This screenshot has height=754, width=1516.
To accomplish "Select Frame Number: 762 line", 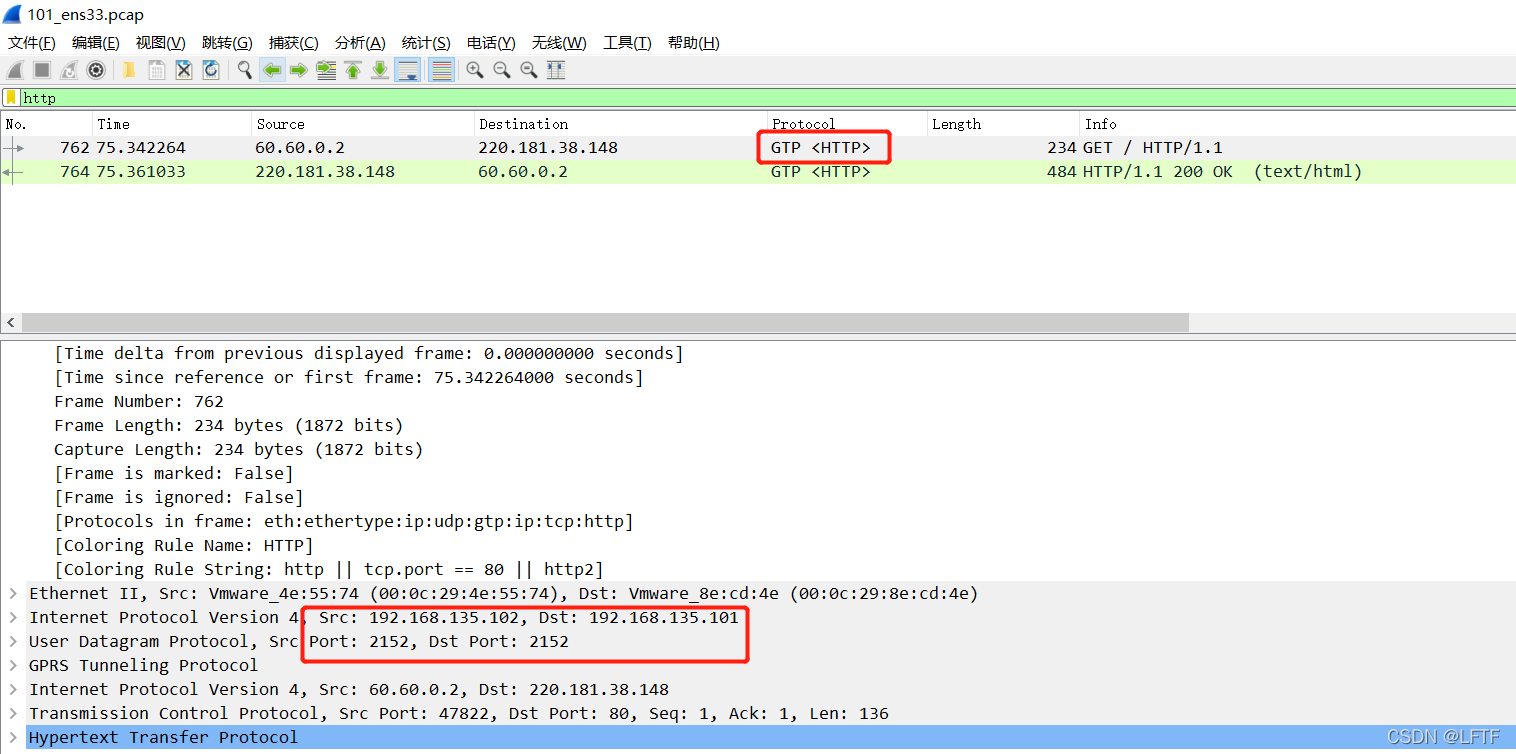I will 139,401.
